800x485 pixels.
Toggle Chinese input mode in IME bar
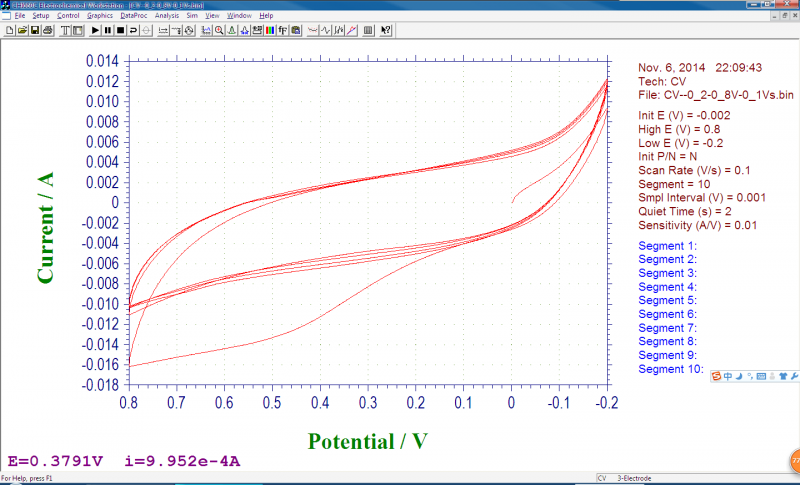728,376
